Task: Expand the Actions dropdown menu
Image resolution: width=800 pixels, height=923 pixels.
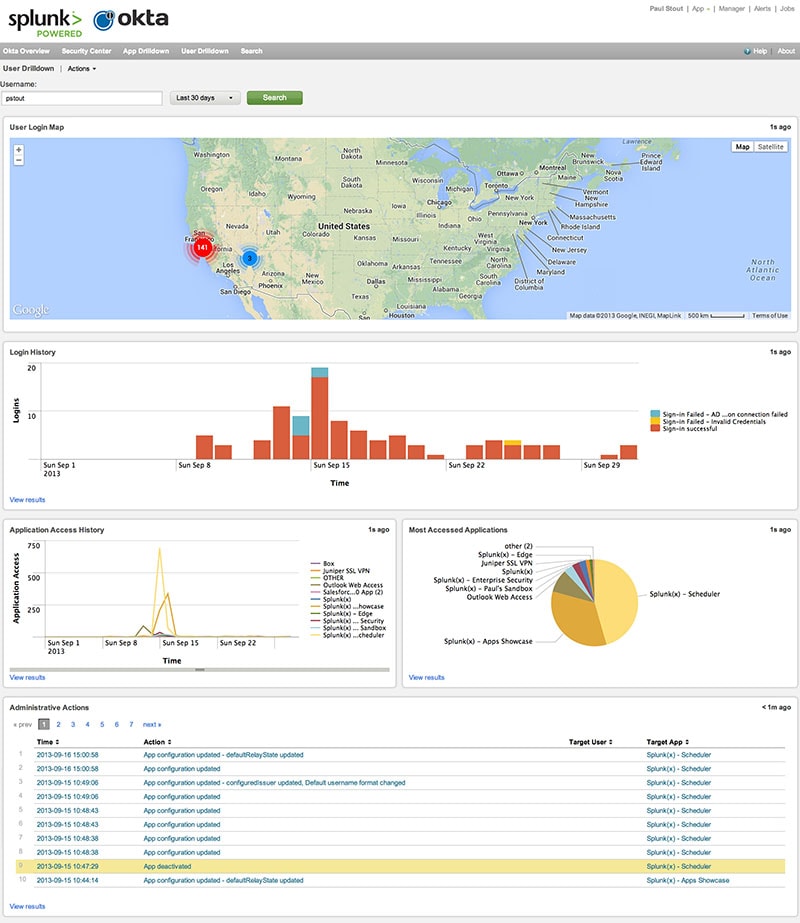Action: click(x=81, y=69)
